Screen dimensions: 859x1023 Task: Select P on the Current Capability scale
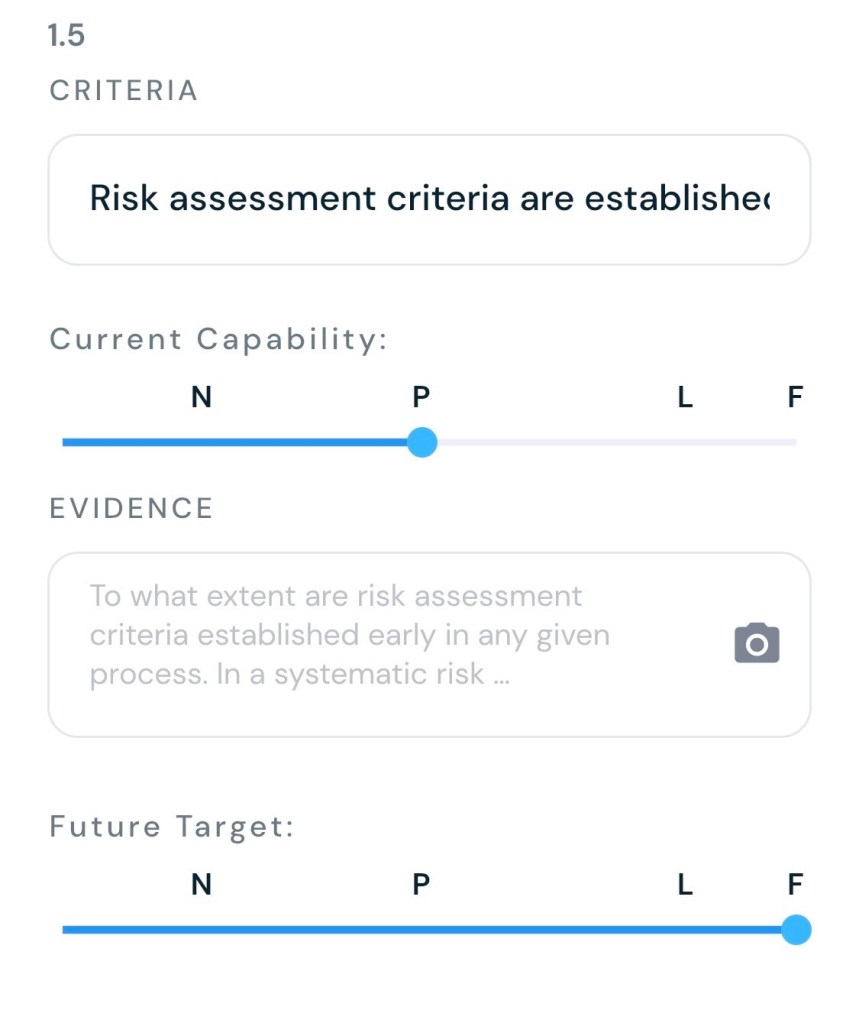coord(421,398)
